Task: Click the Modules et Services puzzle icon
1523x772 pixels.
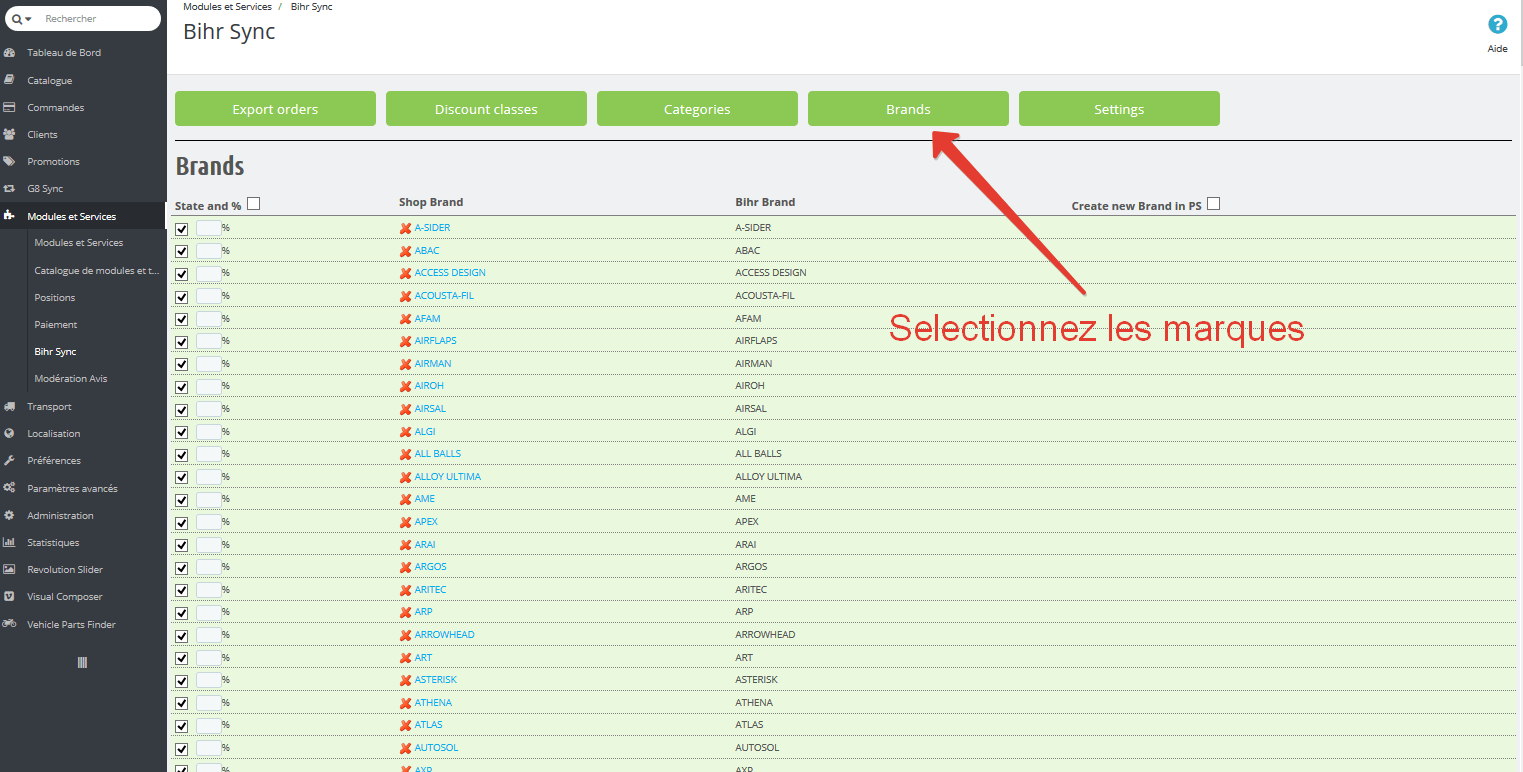Action: pos(9,216)
